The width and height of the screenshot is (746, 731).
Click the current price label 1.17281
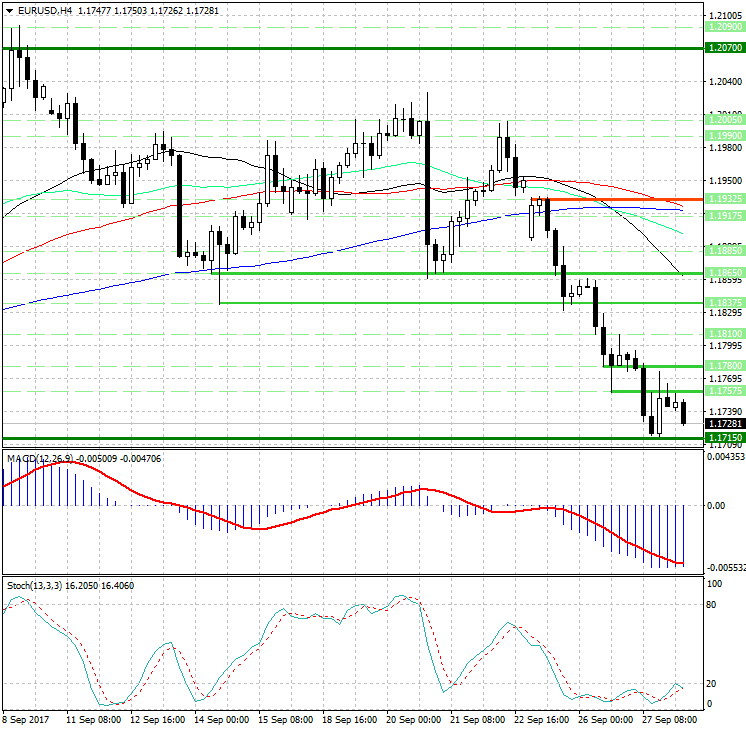723,424
